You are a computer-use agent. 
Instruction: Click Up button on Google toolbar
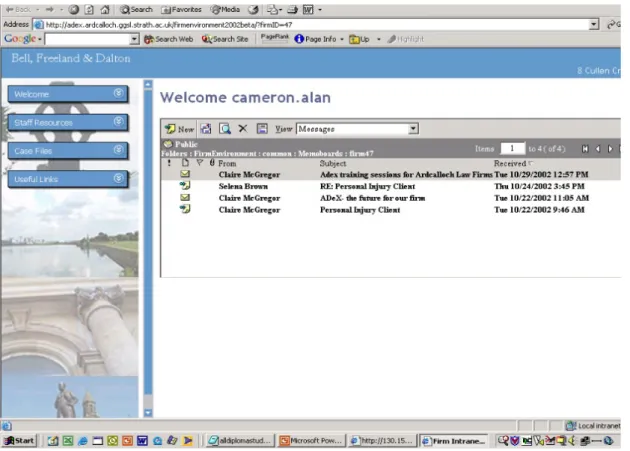(360, 39)
